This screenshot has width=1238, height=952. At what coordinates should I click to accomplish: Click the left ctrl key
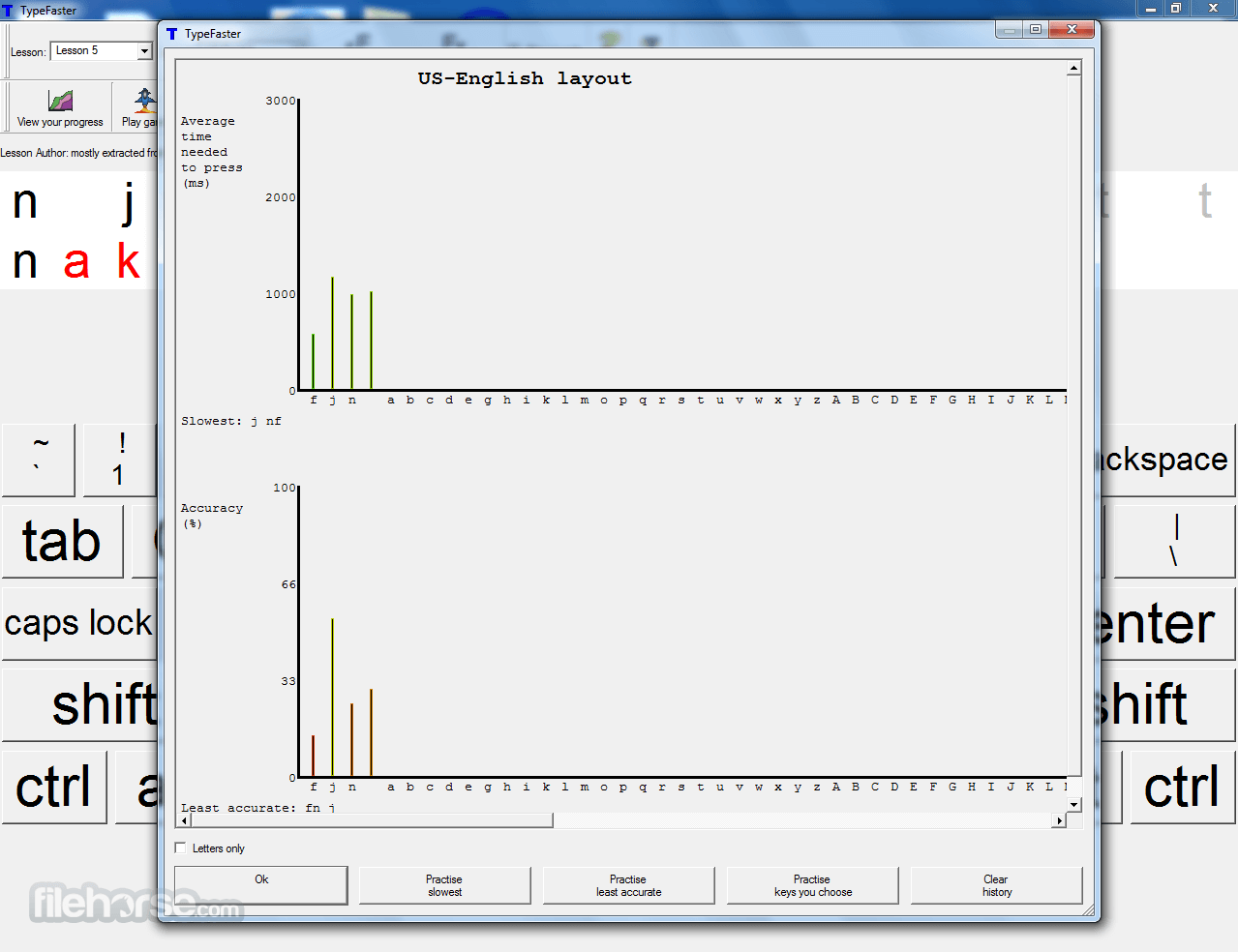pos(54,788)
